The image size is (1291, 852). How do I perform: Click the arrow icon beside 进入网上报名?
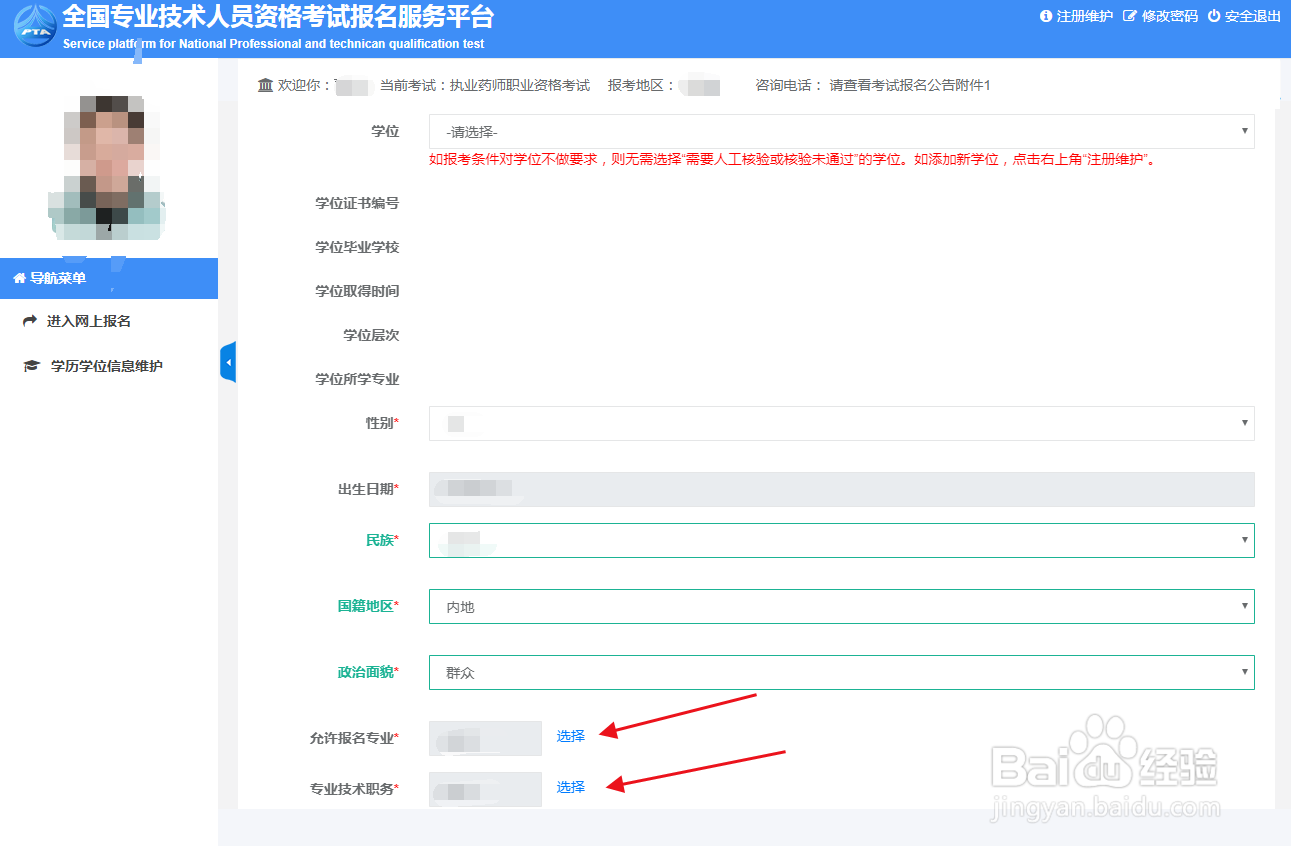[x=30, y=320]
